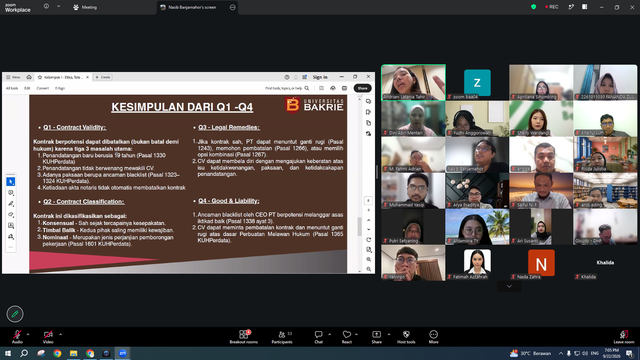Click Leave room button
The height and width of the screenshot is (360, 640).
[x=624, y=337]
